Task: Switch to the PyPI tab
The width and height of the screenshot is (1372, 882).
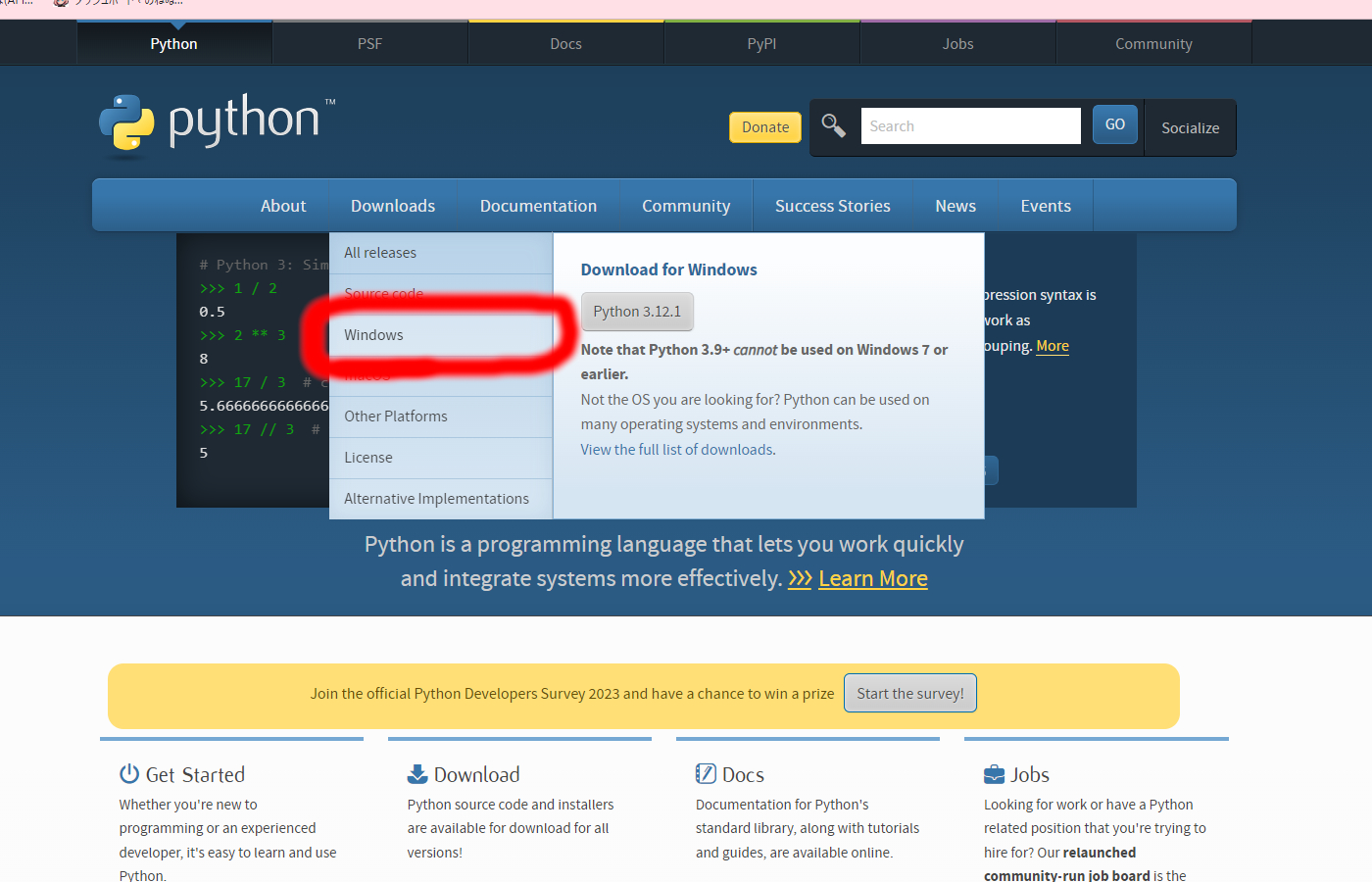Action: click(x=761, y=43)
